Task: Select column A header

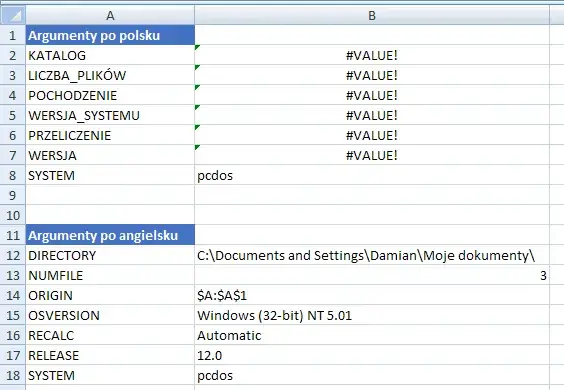Action: [110, 15]
